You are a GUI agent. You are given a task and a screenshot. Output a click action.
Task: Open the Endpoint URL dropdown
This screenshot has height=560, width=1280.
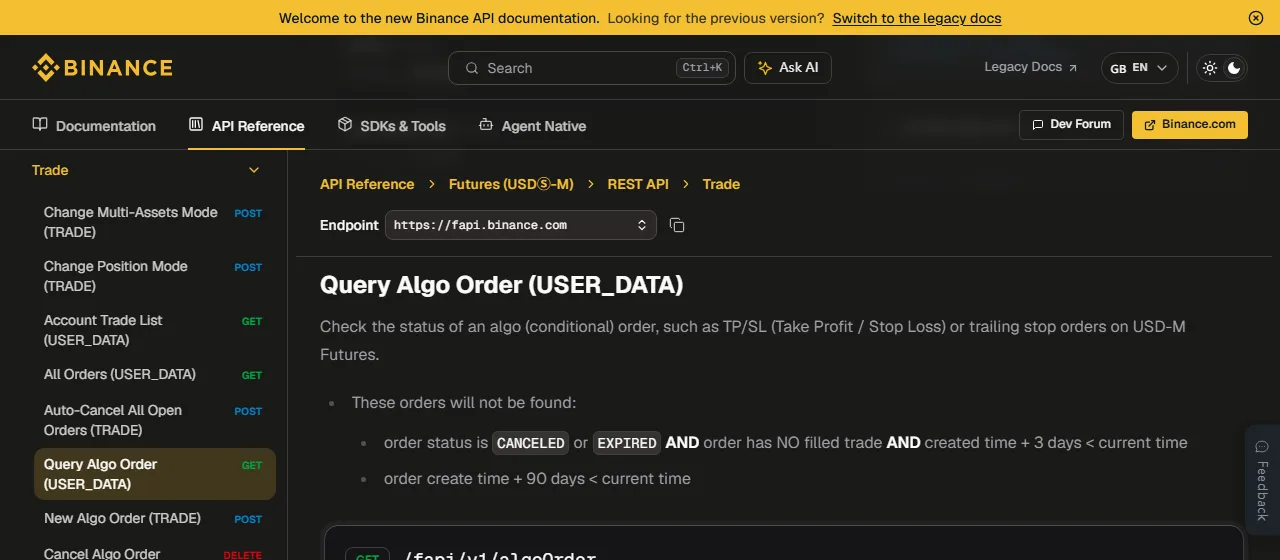tap(521, 225)
